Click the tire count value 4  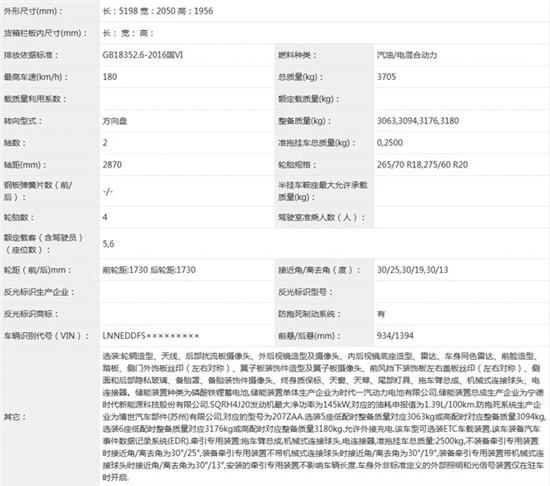[105, 217]
